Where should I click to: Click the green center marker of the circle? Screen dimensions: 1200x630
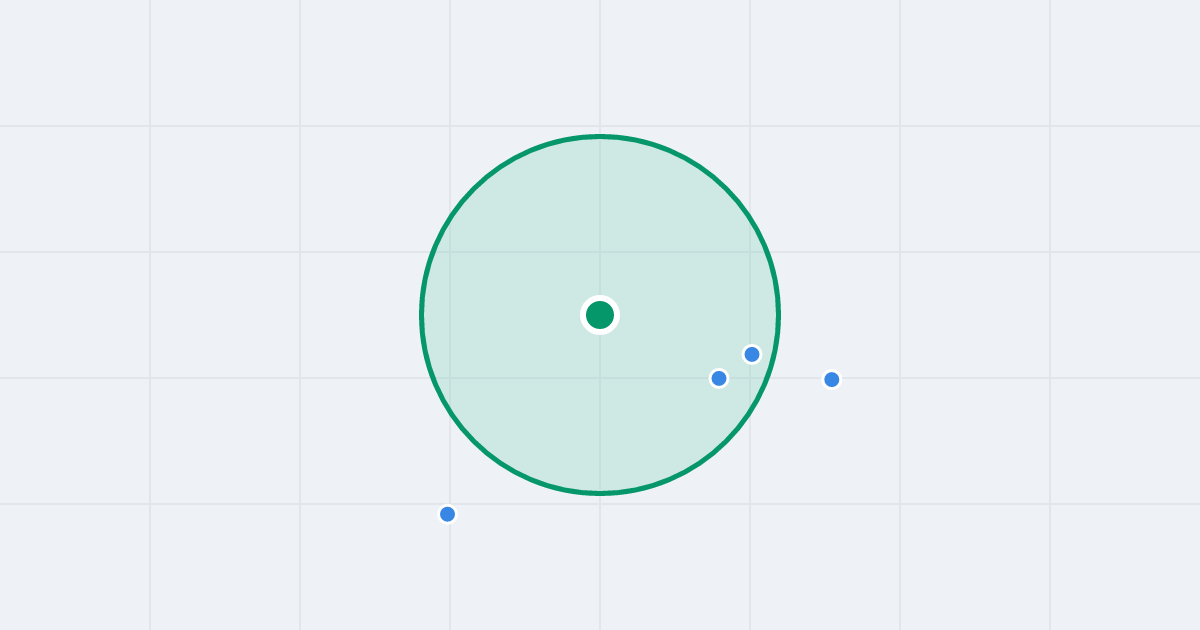click(600, 315)
